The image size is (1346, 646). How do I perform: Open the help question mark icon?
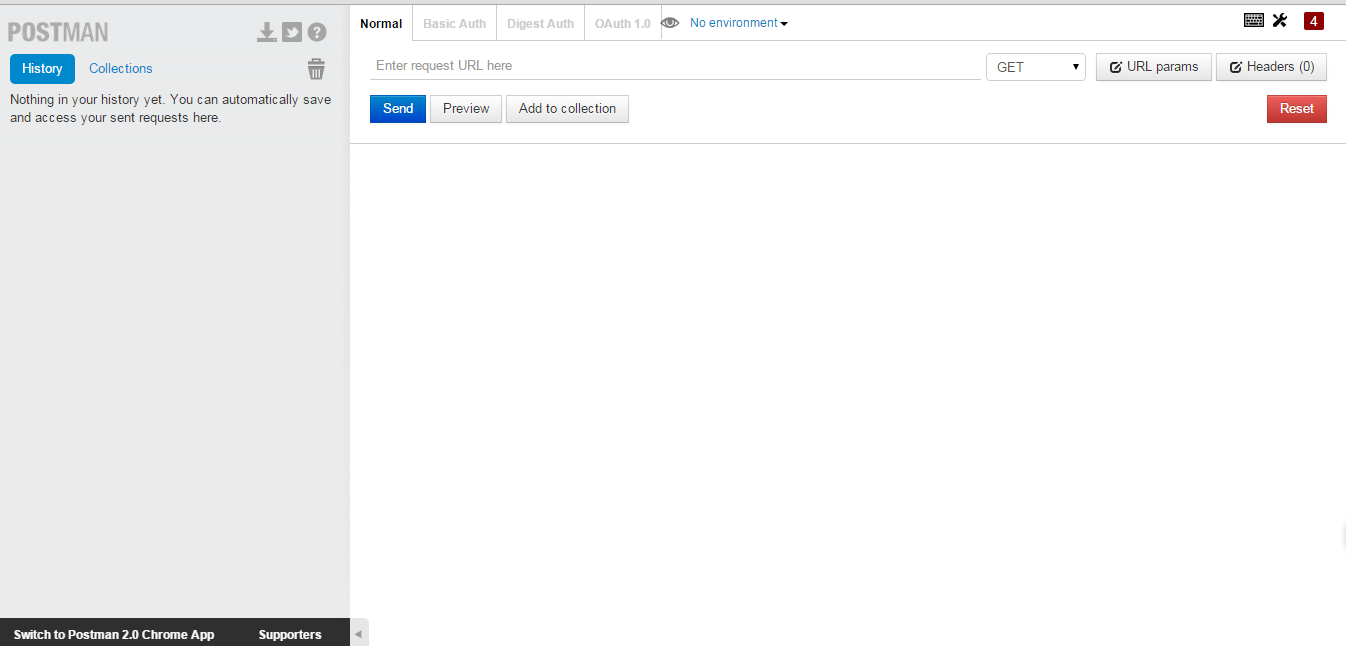point(317,32)
